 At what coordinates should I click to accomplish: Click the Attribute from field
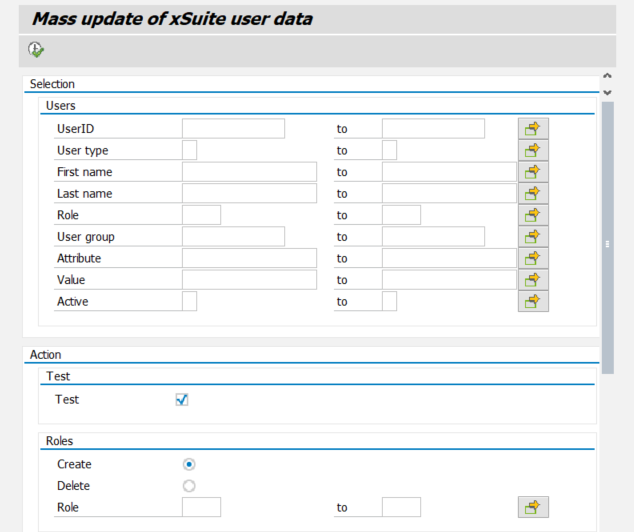pos(249,258)
